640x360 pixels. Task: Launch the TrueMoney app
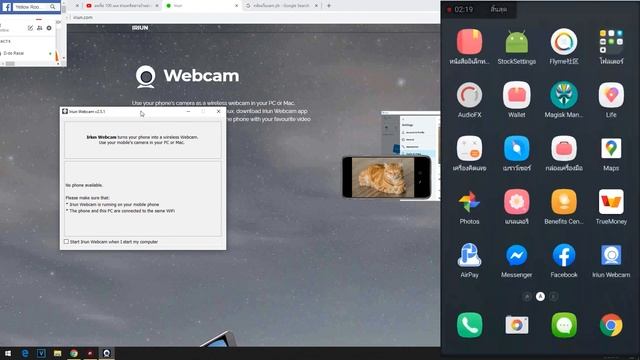click(x=611, y=202)
